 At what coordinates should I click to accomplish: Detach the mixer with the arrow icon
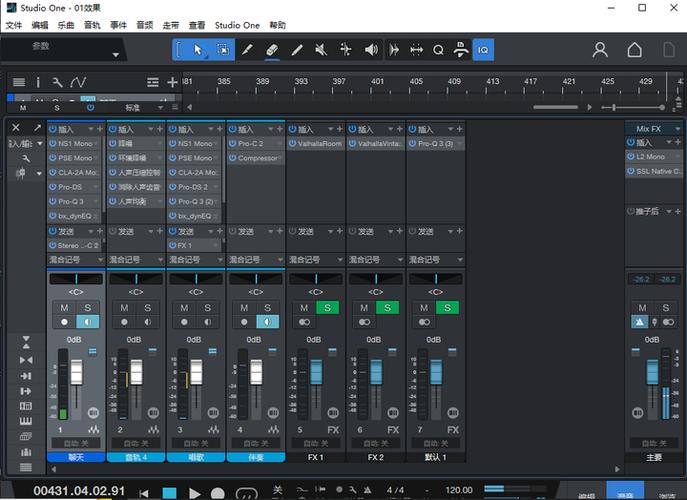point(37,128)
